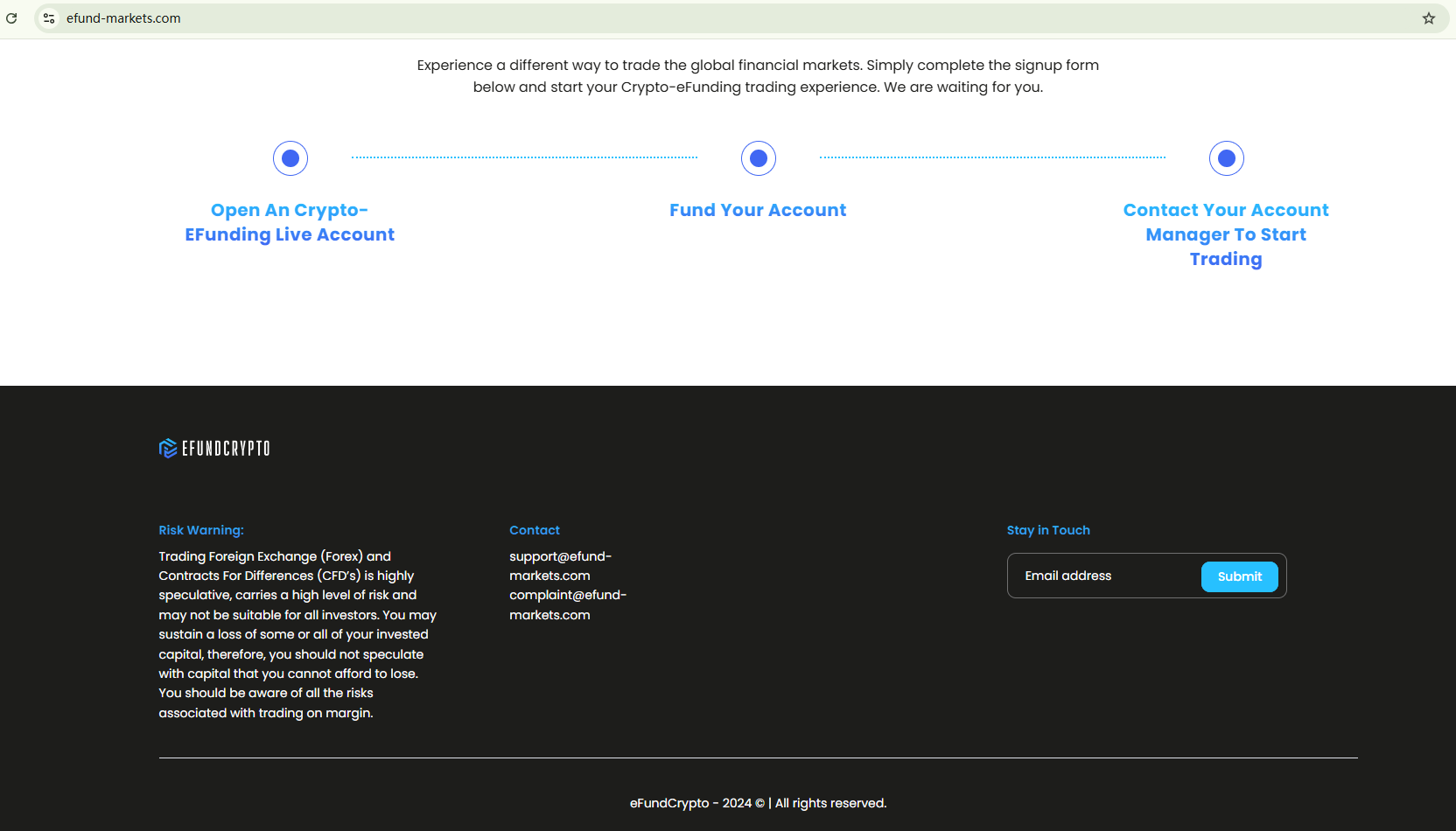Bookmark this page with the star icon
Screen dimensions: 1456x831
1429,18
